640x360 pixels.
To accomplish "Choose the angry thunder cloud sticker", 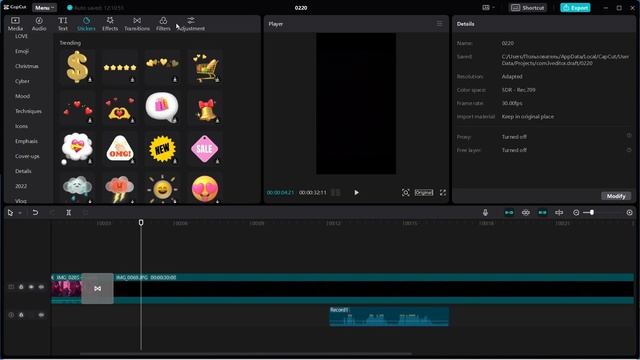I will pos(120,188).
